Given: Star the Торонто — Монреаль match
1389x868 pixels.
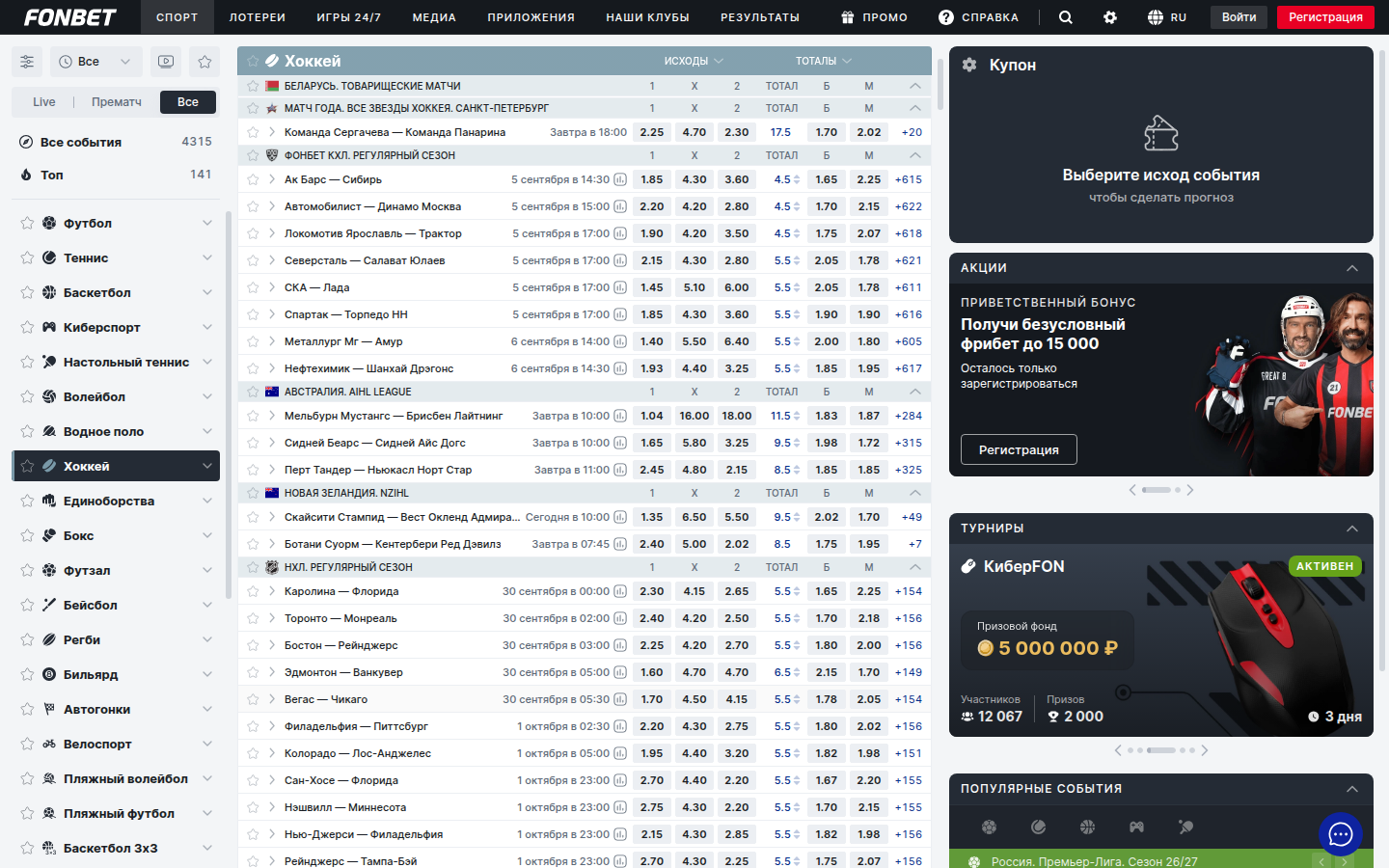Looking at the screenshot, I should click(x=253, y=618).
